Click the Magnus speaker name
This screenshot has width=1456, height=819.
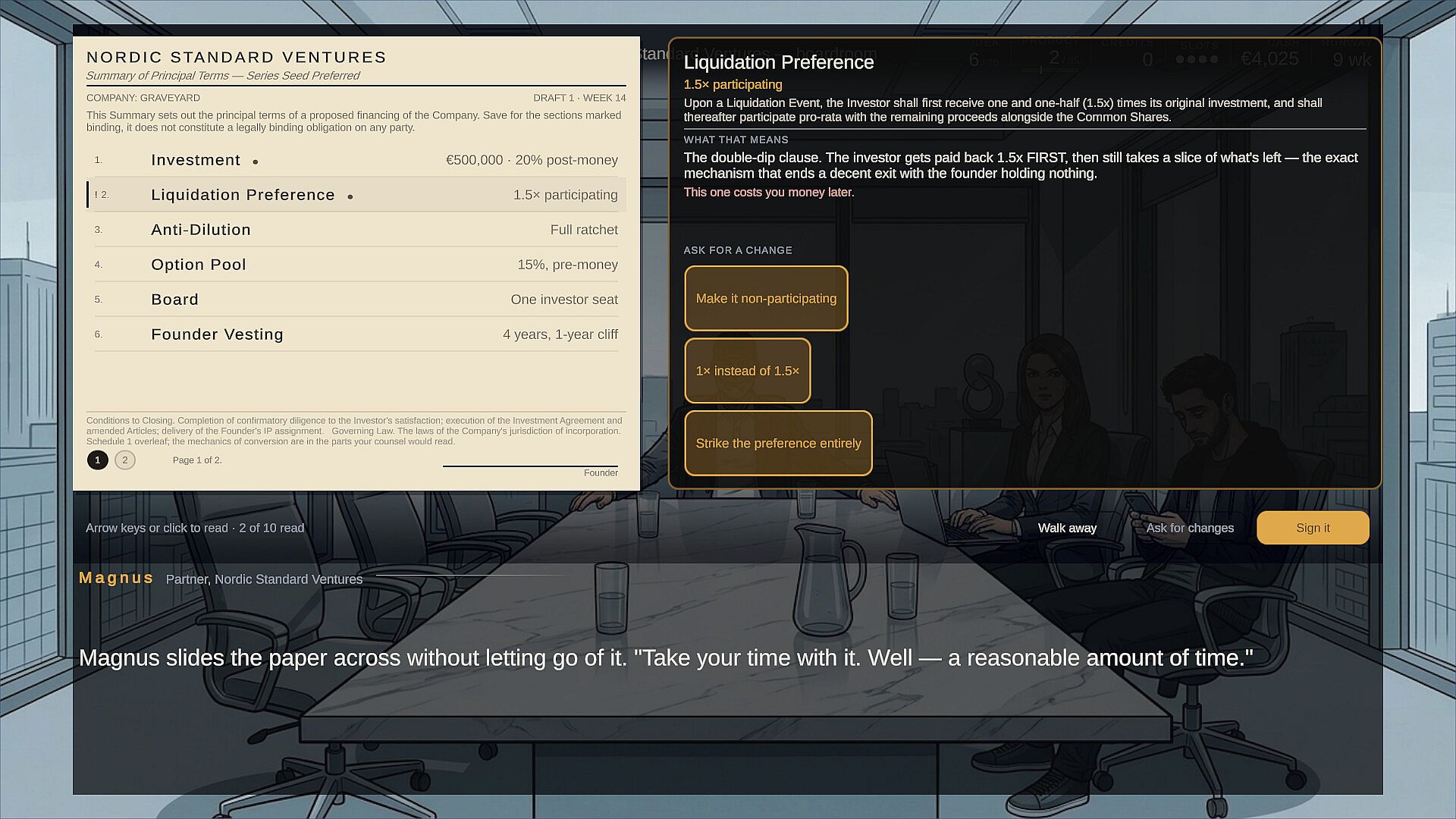coord(116,578)
